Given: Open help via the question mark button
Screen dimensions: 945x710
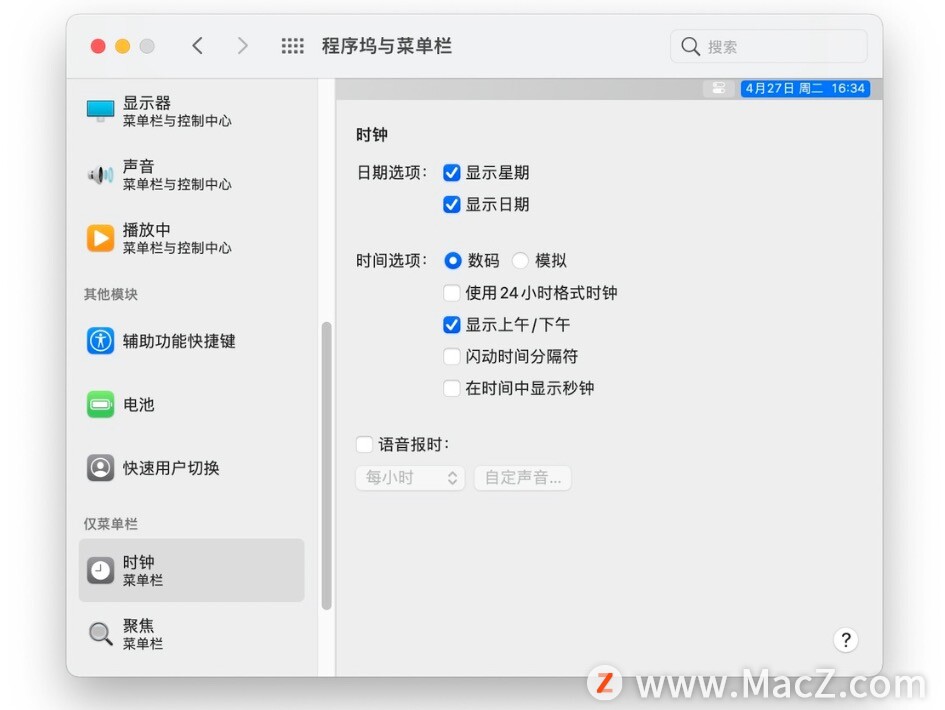Looking at the screenshot, I should tap(846, 640).
